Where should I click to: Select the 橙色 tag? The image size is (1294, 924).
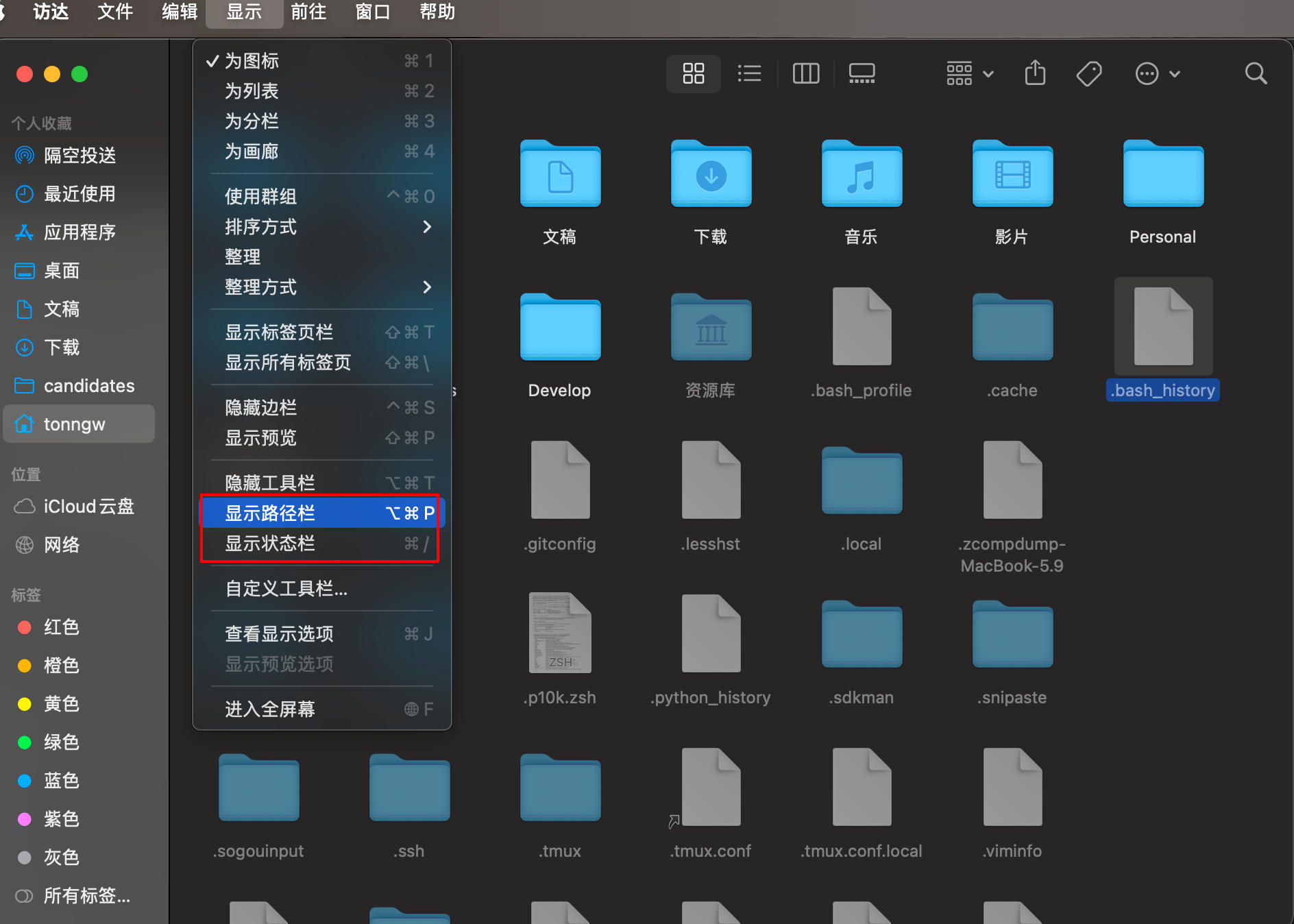pyautogui.click(x=80, y=666)
